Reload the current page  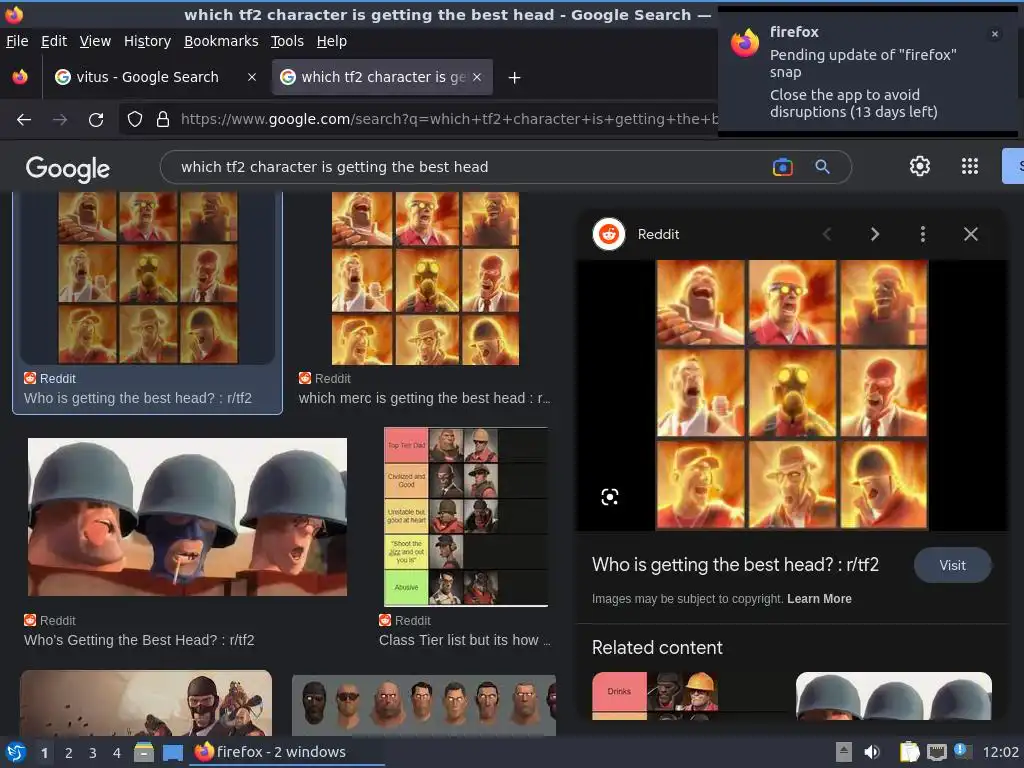click(96, 120)
